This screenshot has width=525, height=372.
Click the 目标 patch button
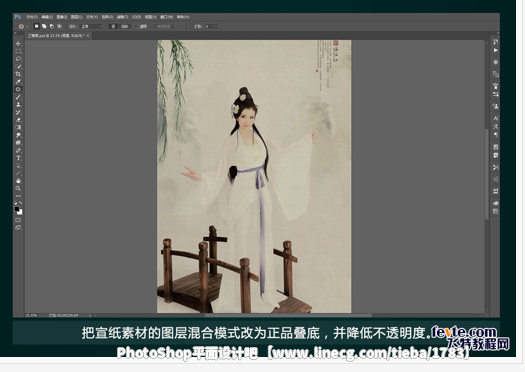[x=124, y=26]
